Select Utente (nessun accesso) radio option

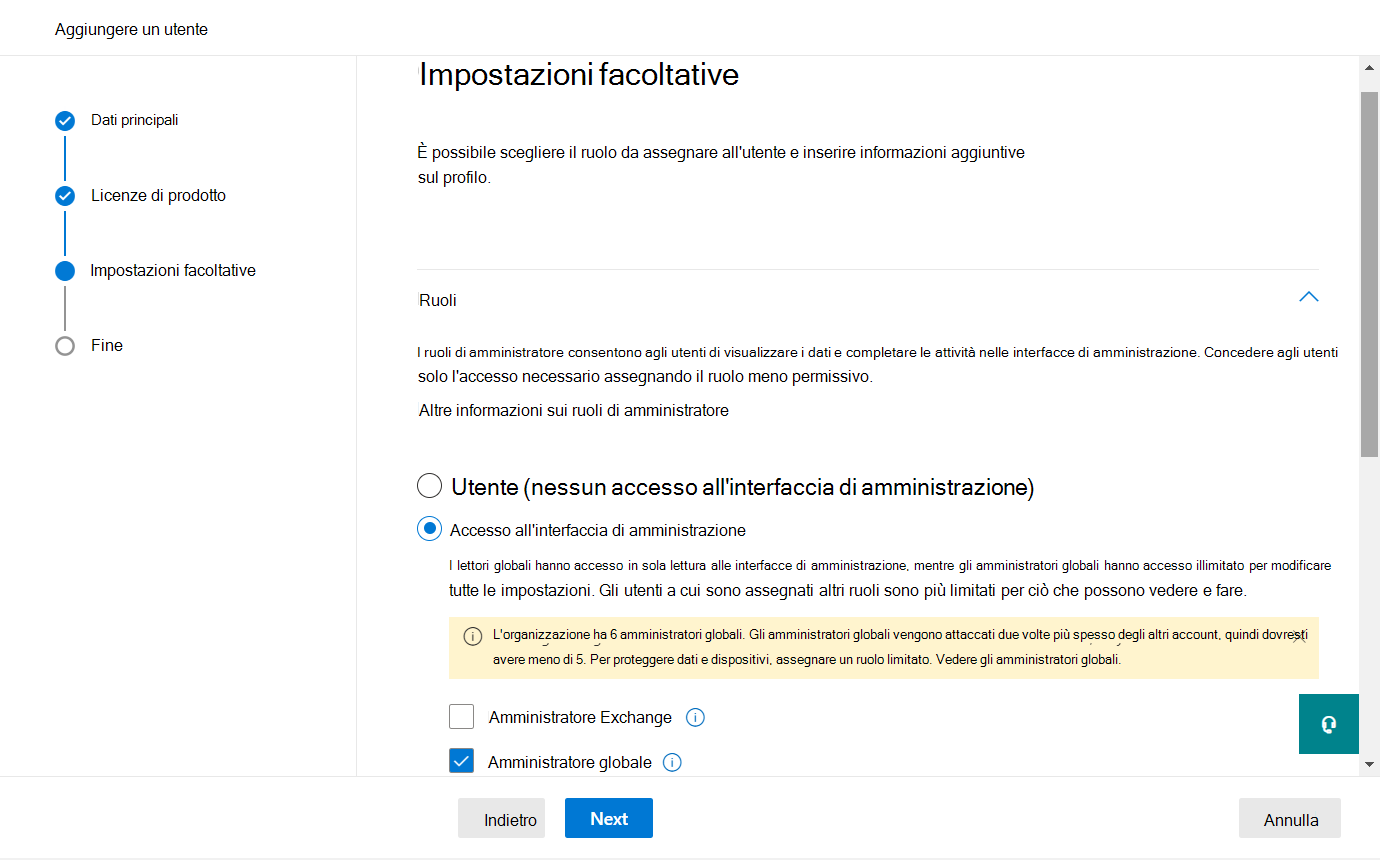coord(429,486)
